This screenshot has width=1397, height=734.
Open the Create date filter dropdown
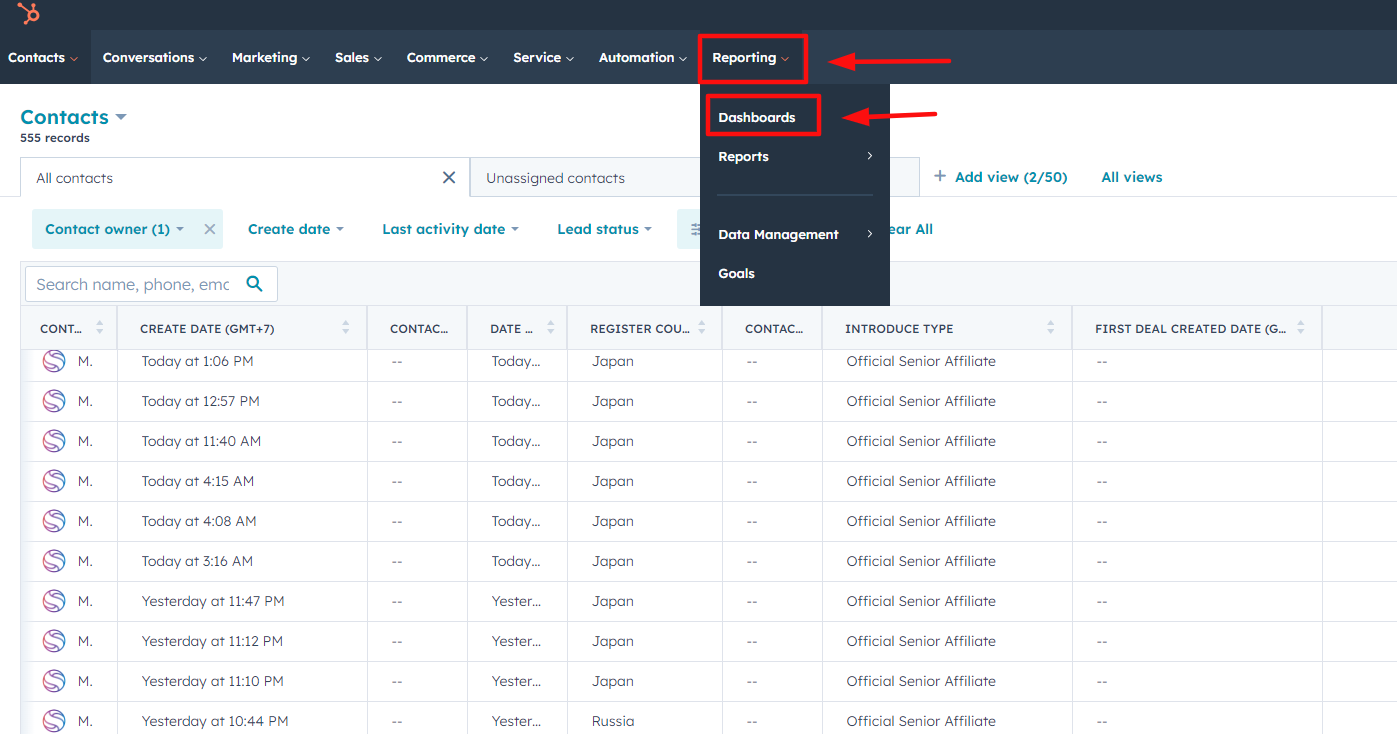[x=295, y=229]
